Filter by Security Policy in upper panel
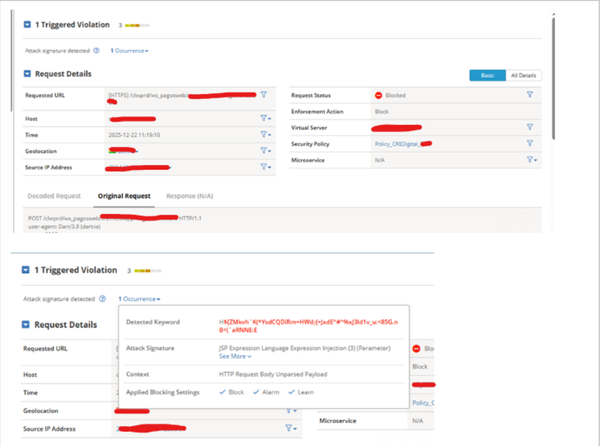The width and height of the screenshot is (600, 446). 530,143
